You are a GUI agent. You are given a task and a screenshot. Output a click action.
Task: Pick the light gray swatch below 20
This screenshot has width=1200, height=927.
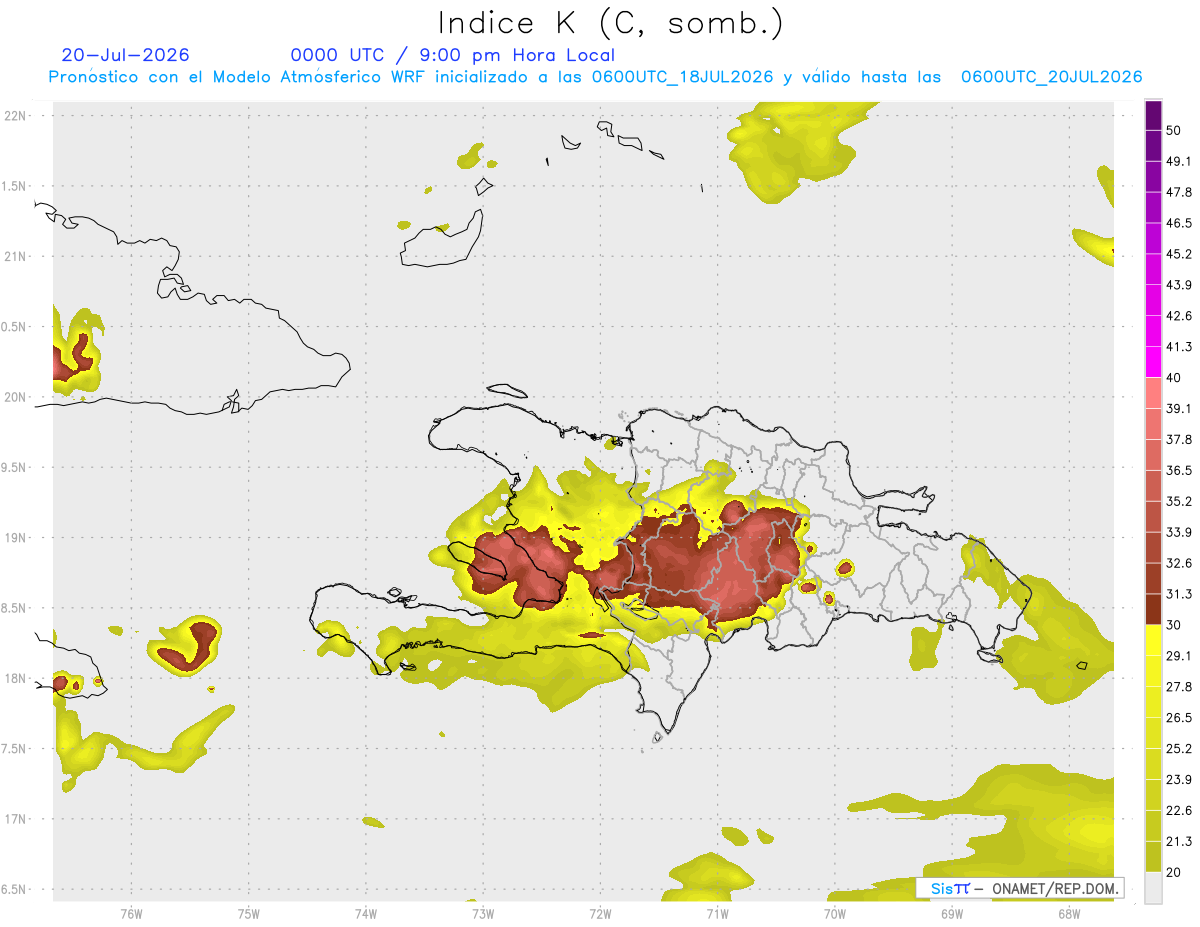[x=1153, y=888]
